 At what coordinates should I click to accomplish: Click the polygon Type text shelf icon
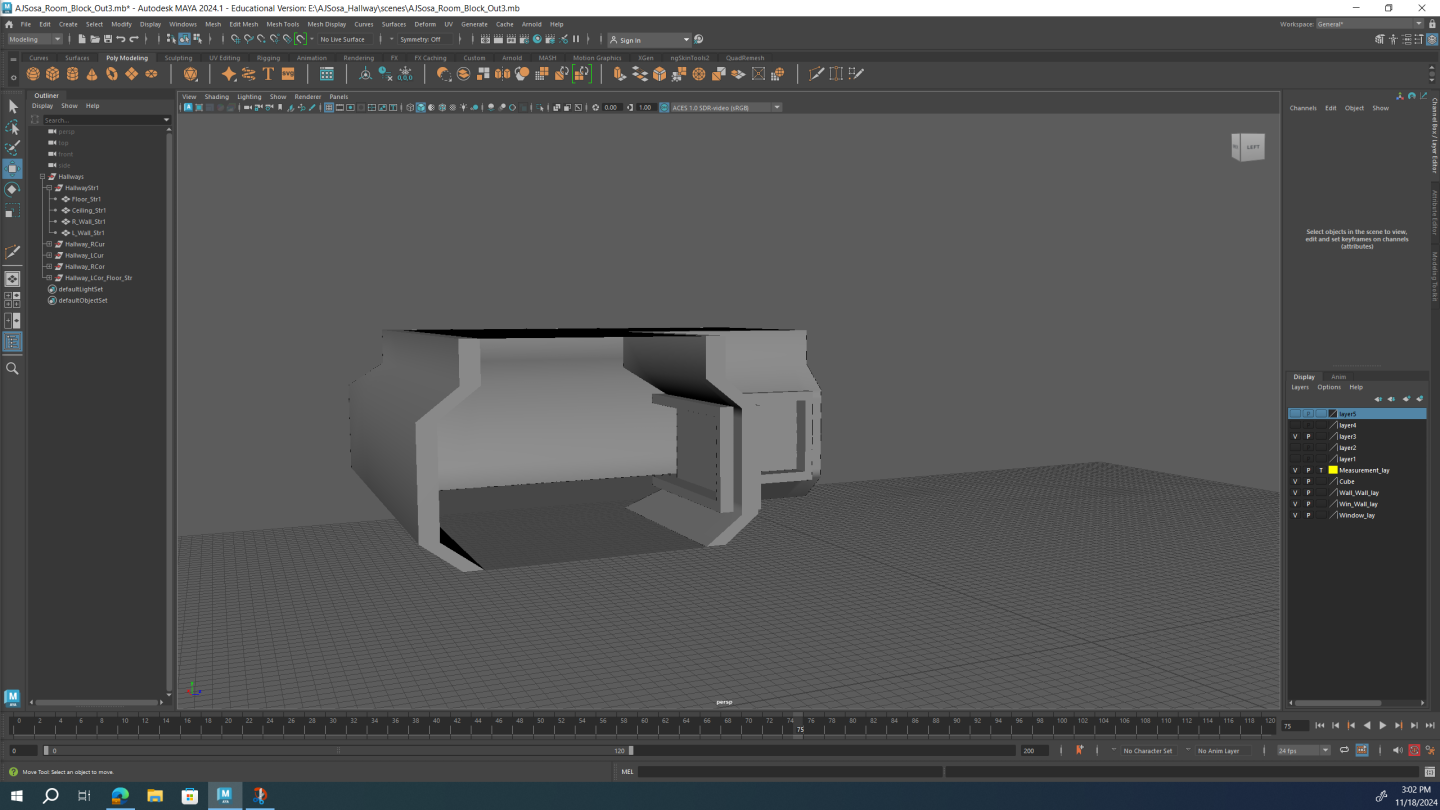coord(268,74)
